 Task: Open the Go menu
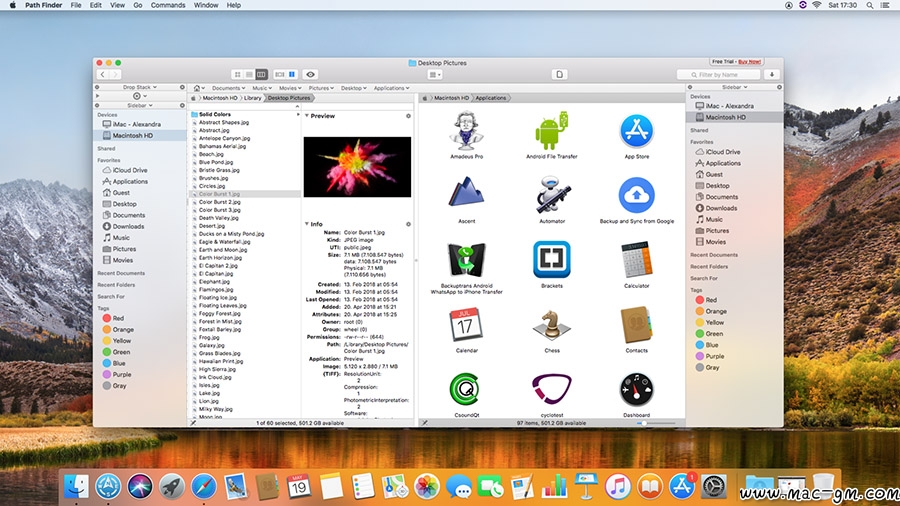pos(138,5)
